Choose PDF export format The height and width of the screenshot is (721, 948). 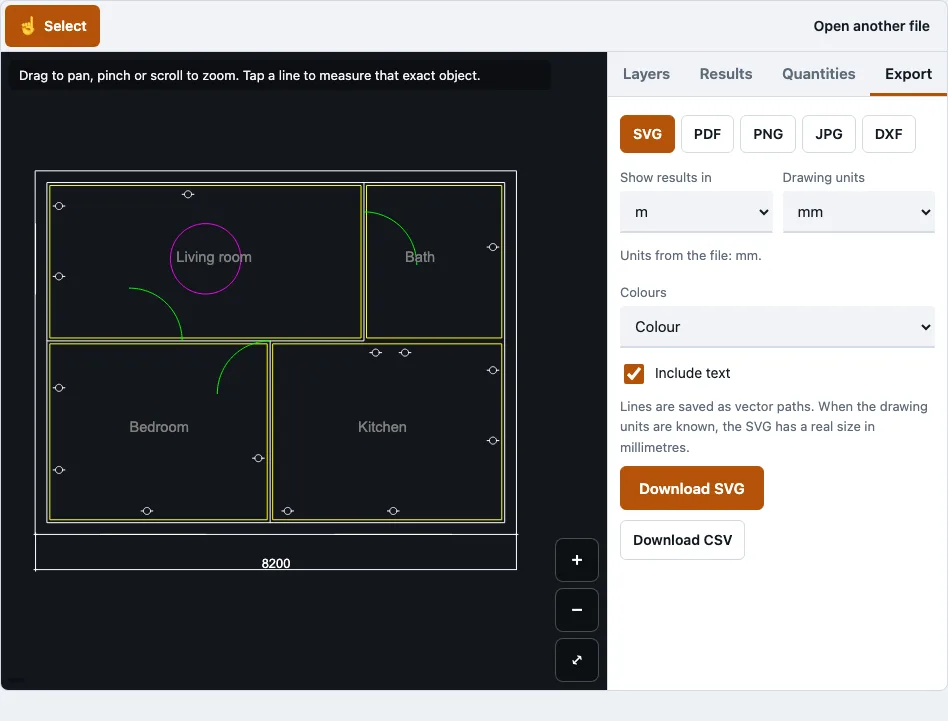pos(707,134)
